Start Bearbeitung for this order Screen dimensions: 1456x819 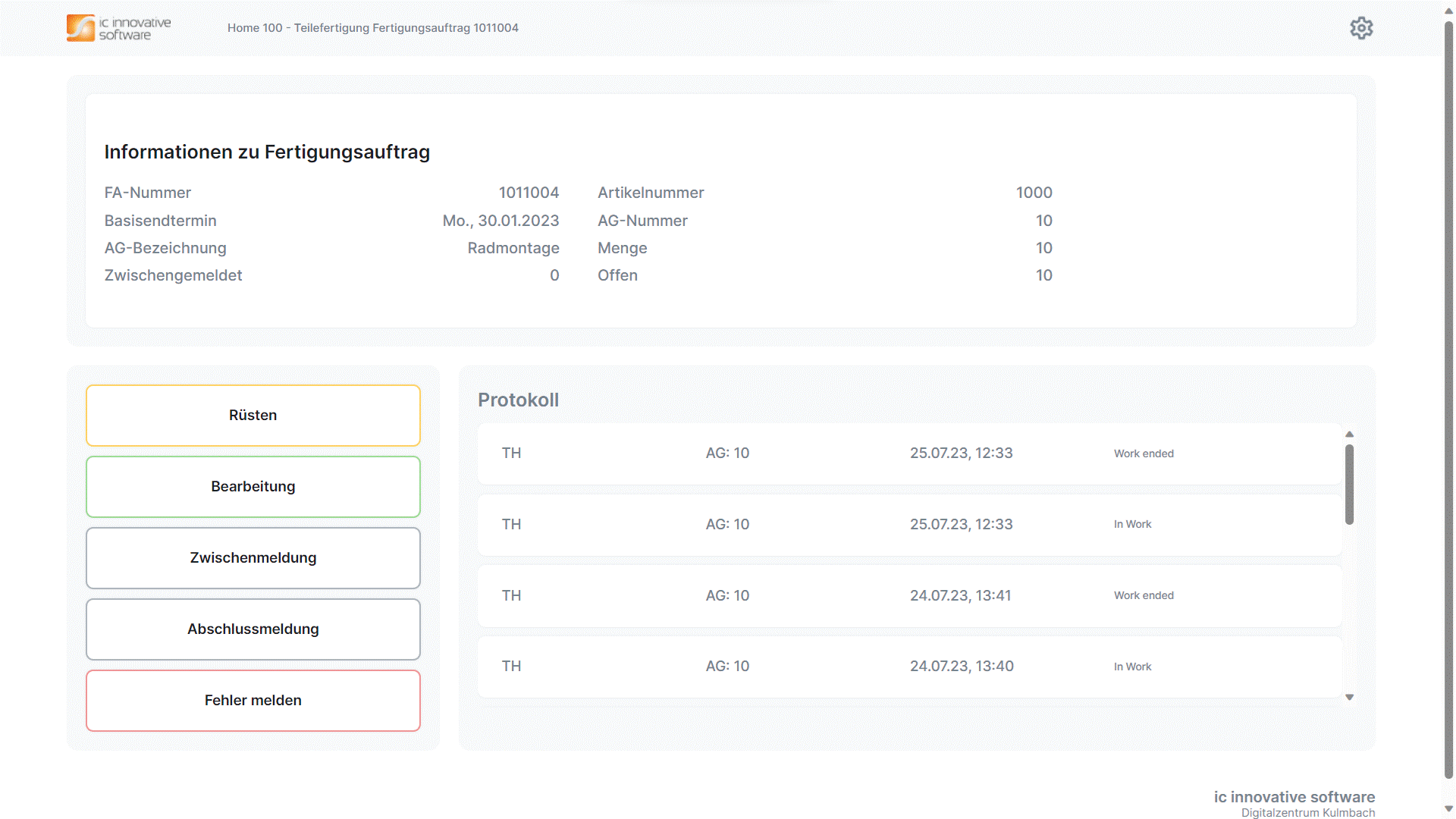pyautogui.click(x=253, y=487)
